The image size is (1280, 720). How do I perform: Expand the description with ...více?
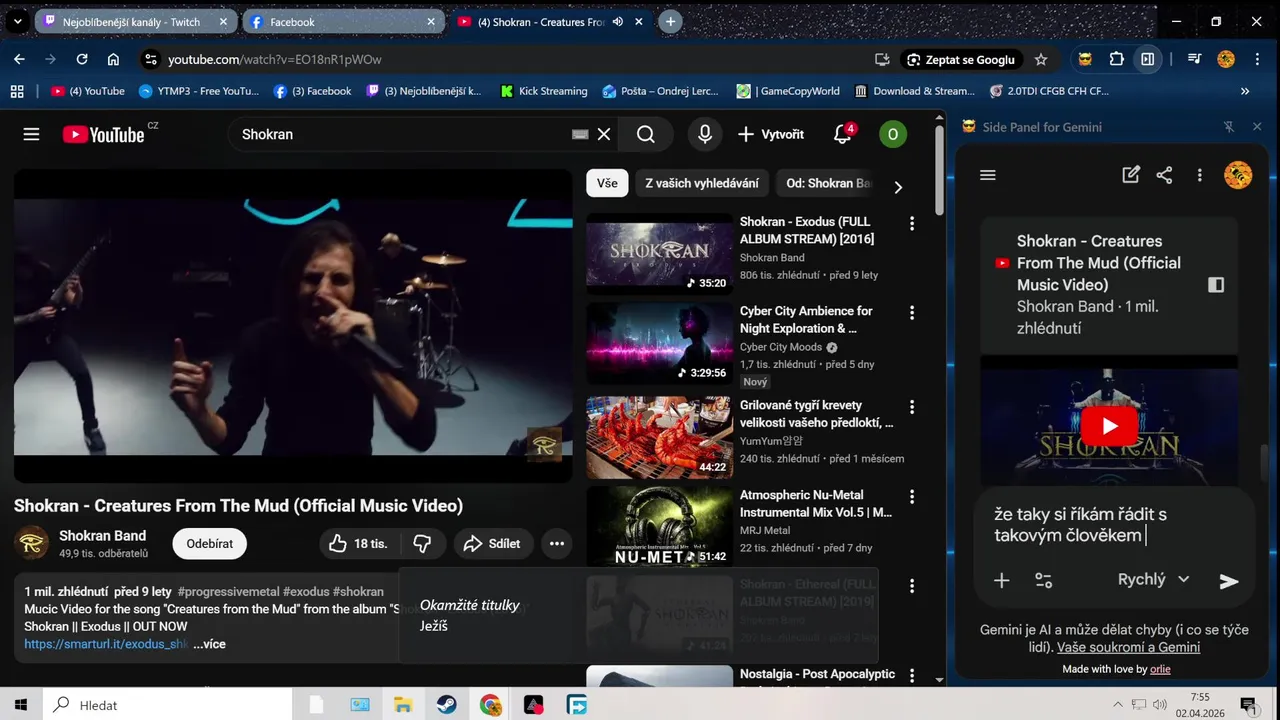[x=210, y=644]
